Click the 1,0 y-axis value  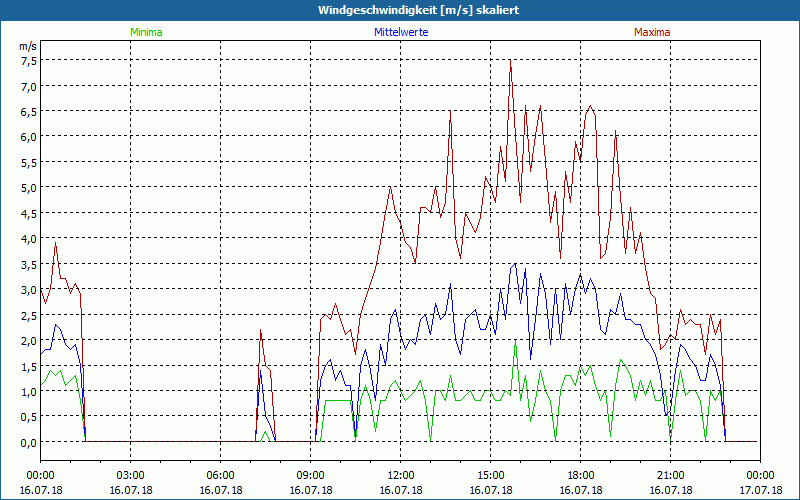coord(29,391)
